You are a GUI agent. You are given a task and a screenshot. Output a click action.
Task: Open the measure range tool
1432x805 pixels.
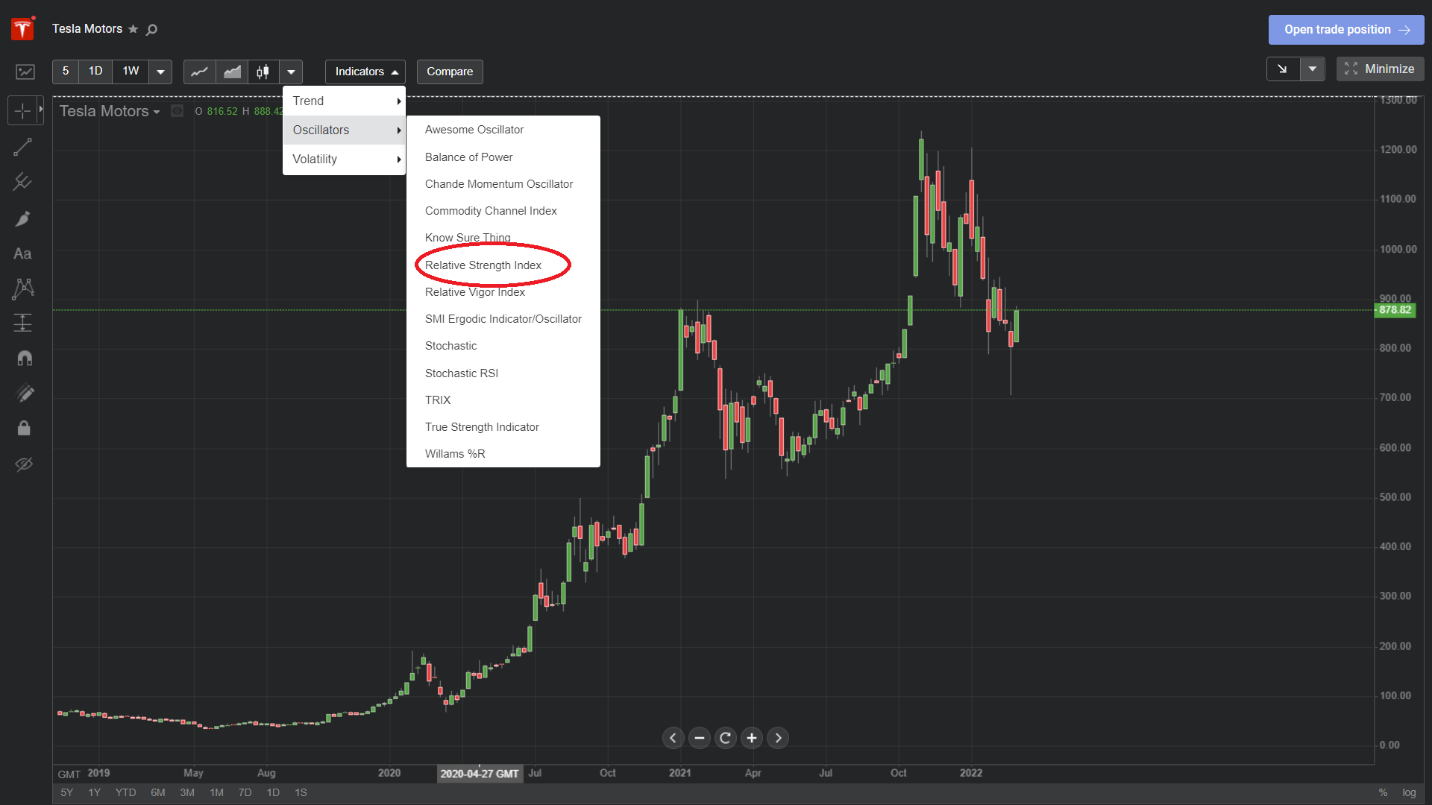pos(23,323)
